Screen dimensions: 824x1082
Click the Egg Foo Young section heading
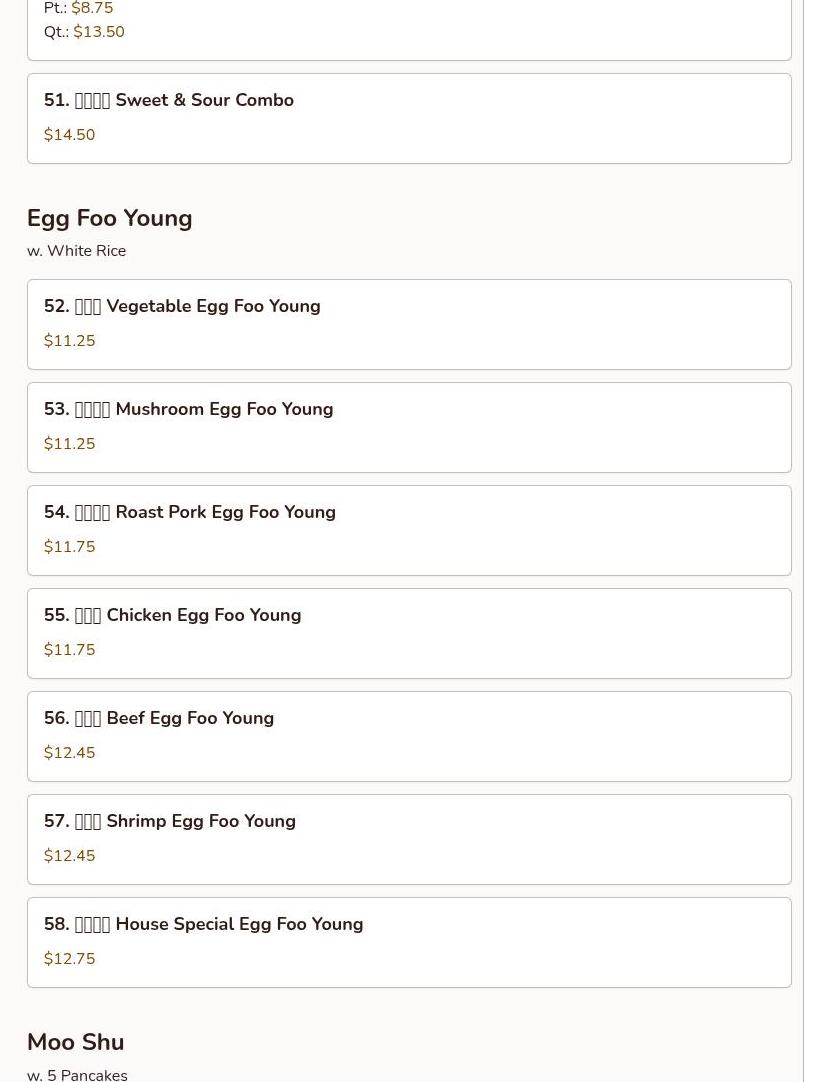click(109, 218)
